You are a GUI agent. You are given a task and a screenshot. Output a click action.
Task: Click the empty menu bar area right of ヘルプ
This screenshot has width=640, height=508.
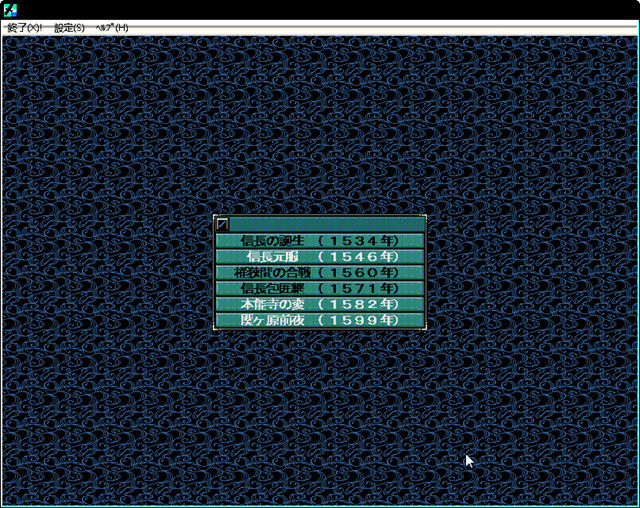(x=380, y=28)
